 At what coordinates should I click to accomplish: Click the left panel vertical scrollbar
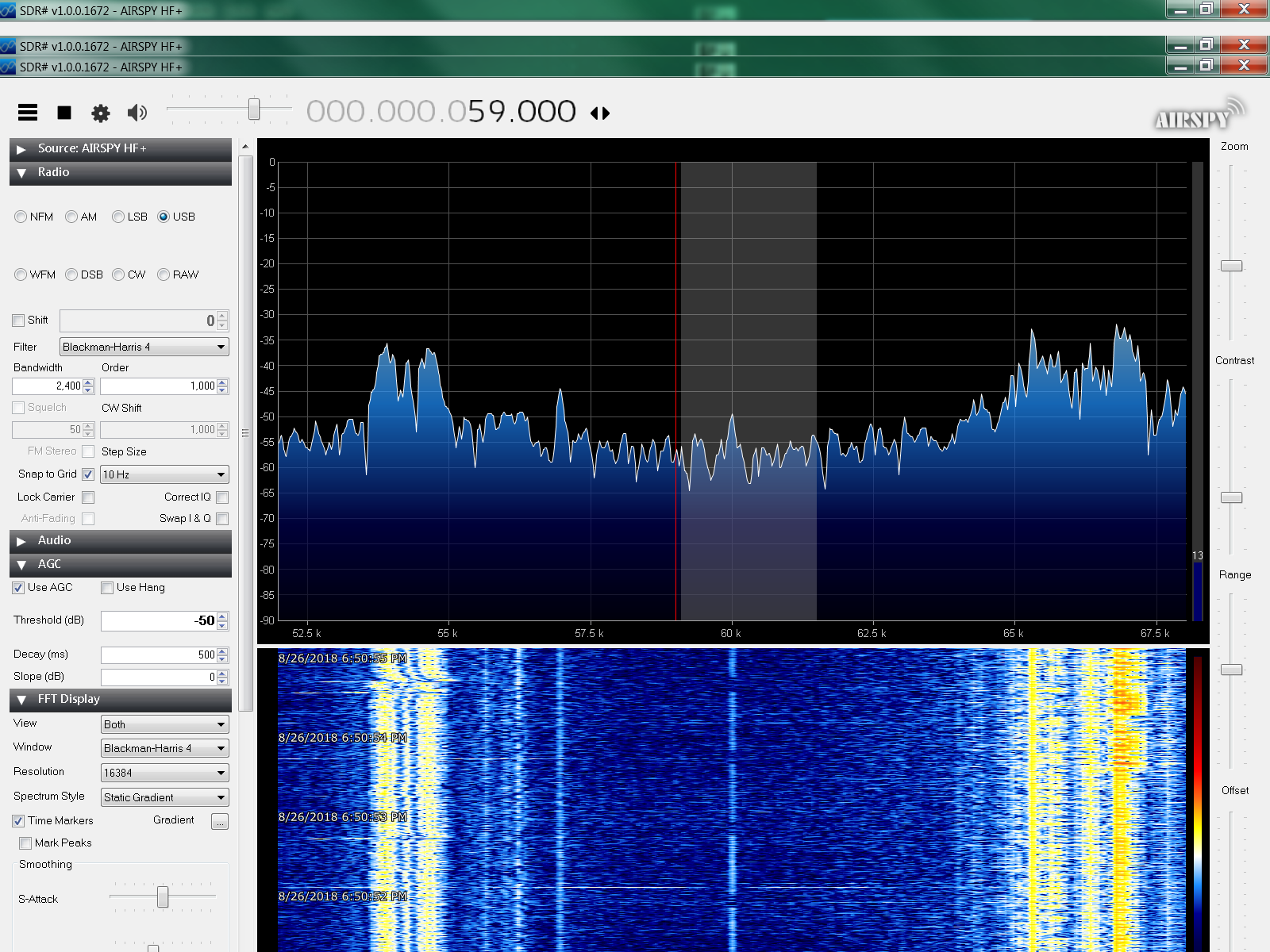245,432
